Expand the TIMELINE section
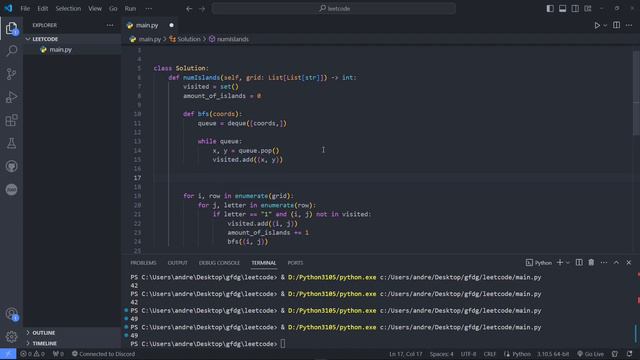 [44, 343]
